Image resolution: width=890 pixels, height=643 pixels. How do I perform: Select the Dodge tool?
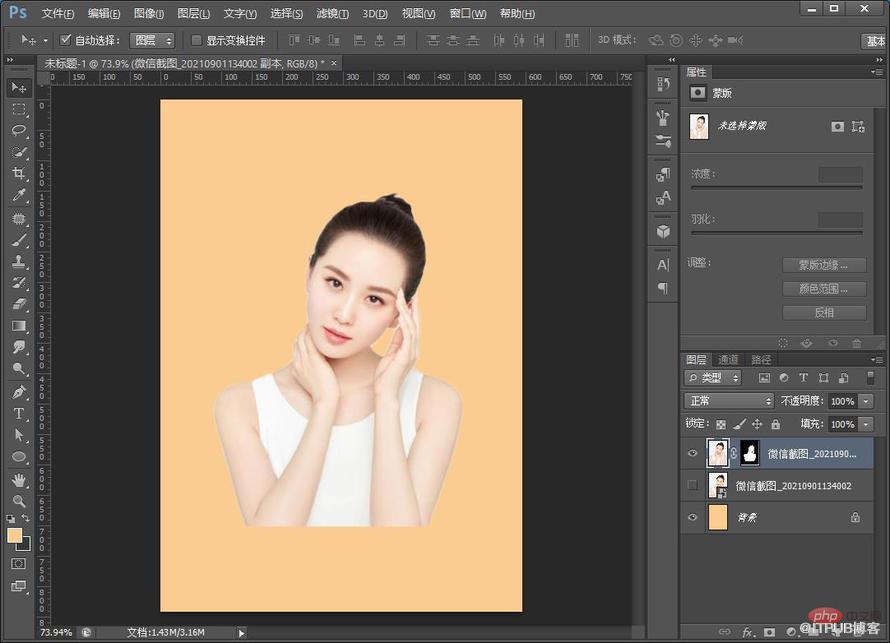tap(19, 369)
